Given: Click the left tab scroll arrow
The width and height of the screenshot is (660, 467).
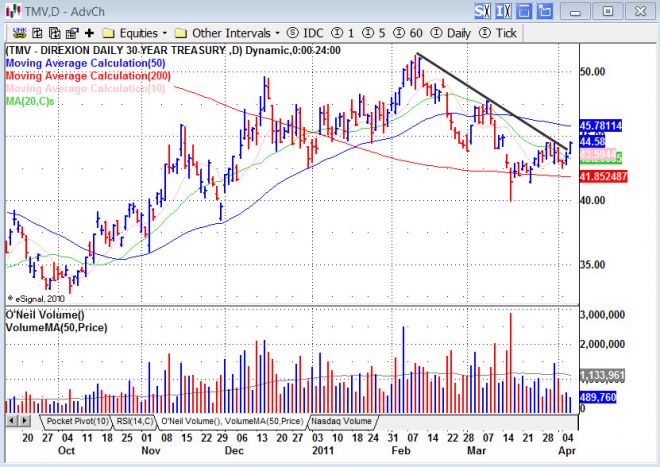Looking at the screenshot, I should 12,420.
